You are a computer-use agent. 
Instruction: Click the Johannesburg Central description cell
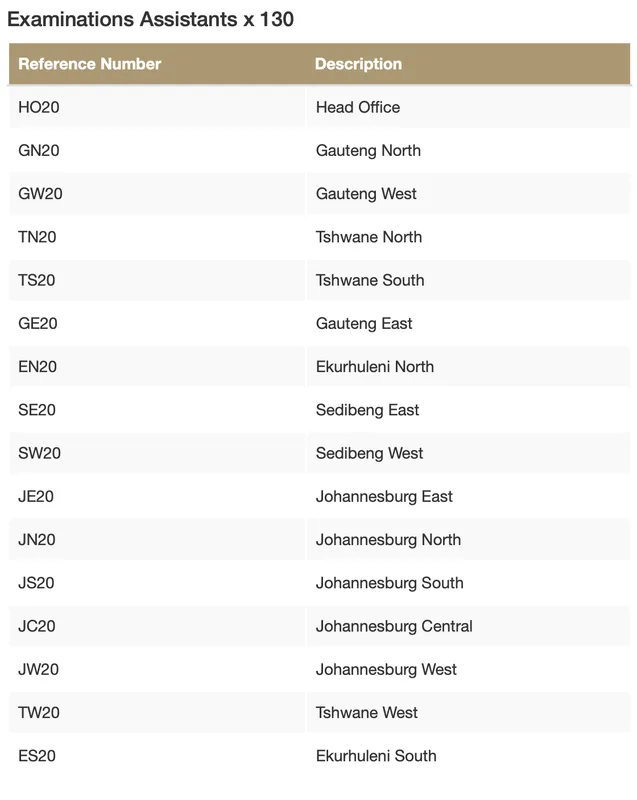394,626
